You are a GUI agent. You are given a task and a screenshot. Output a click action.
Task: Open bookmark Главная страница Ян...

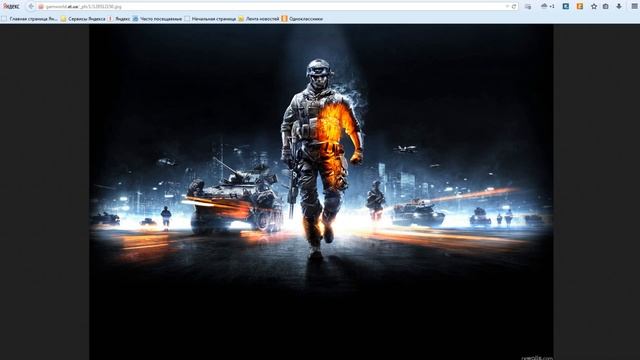coord(29,19)
